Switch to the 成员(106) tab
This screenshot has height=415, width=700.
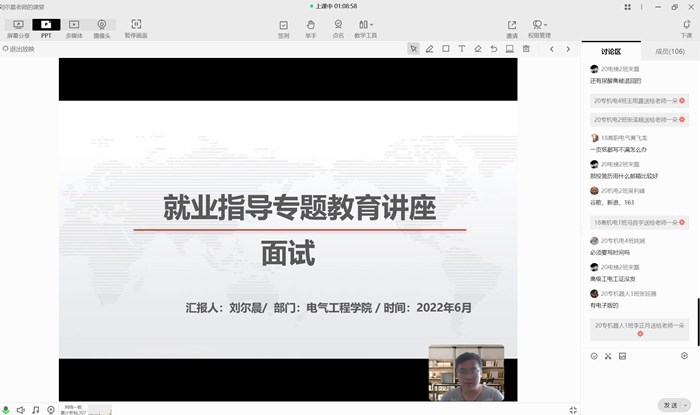669,51
